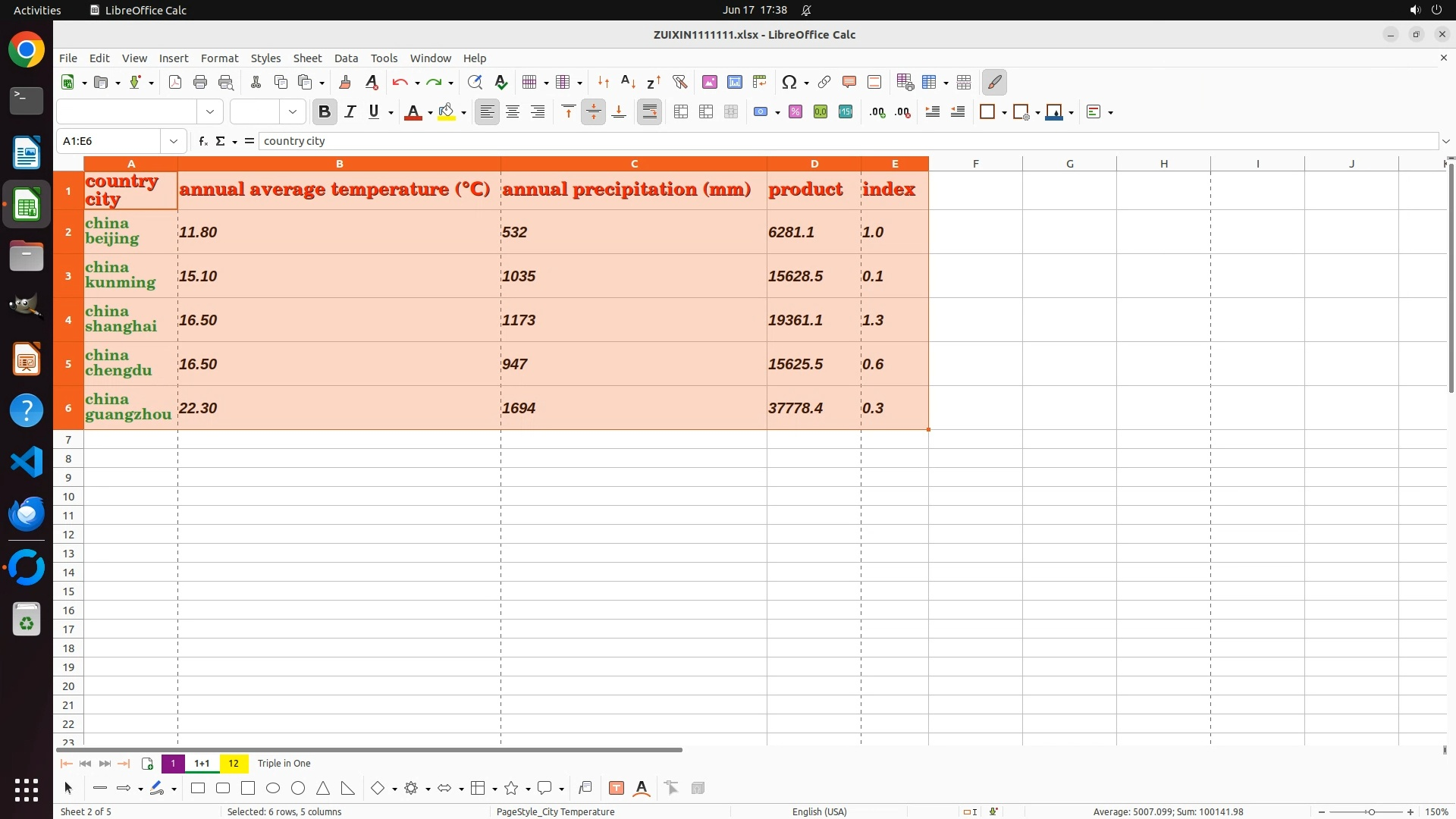The image size is (1456, 819).
Task: Click the Merge and Center Cells icon
Action: 681,112
